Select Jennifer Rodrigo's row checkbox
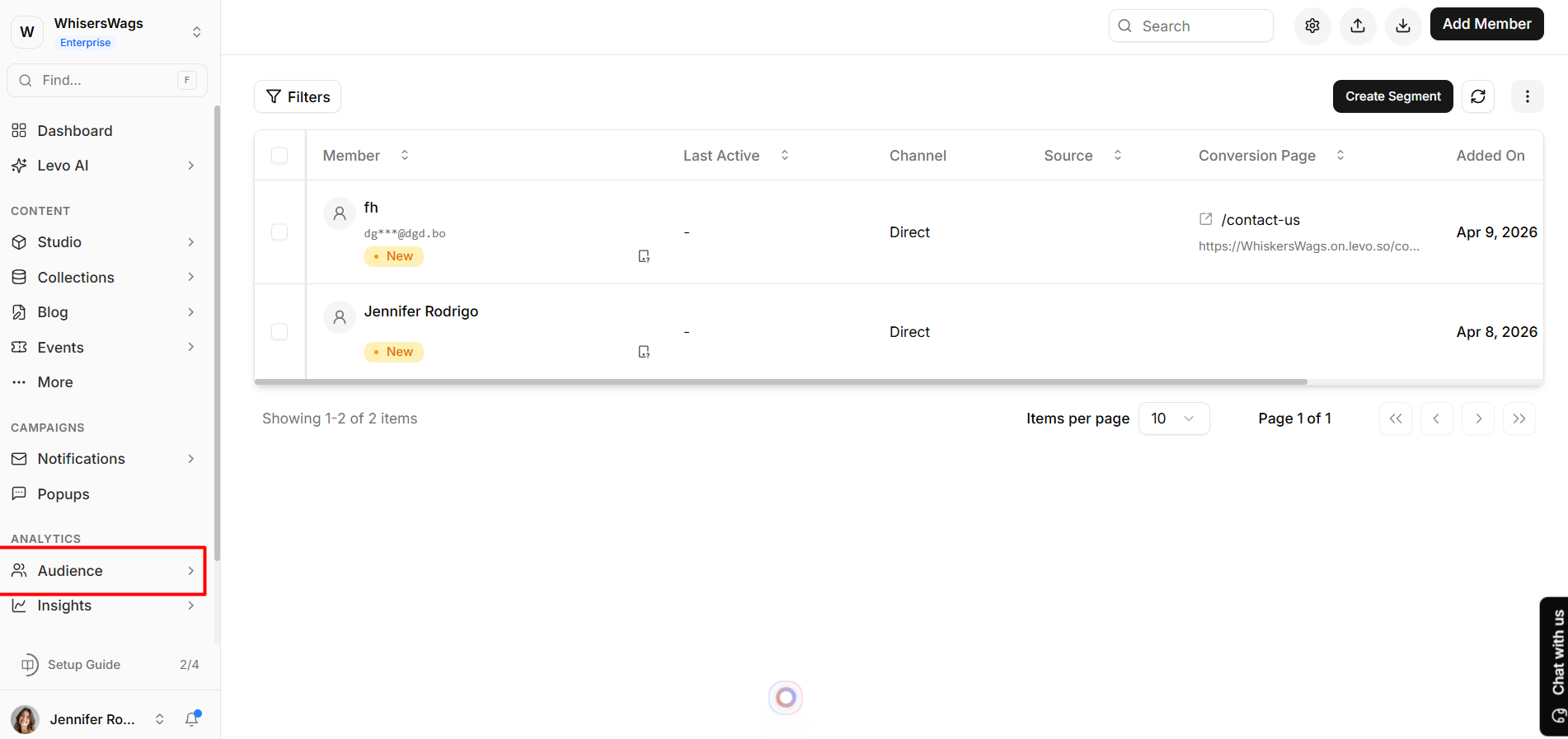 [x=279, y=332]
